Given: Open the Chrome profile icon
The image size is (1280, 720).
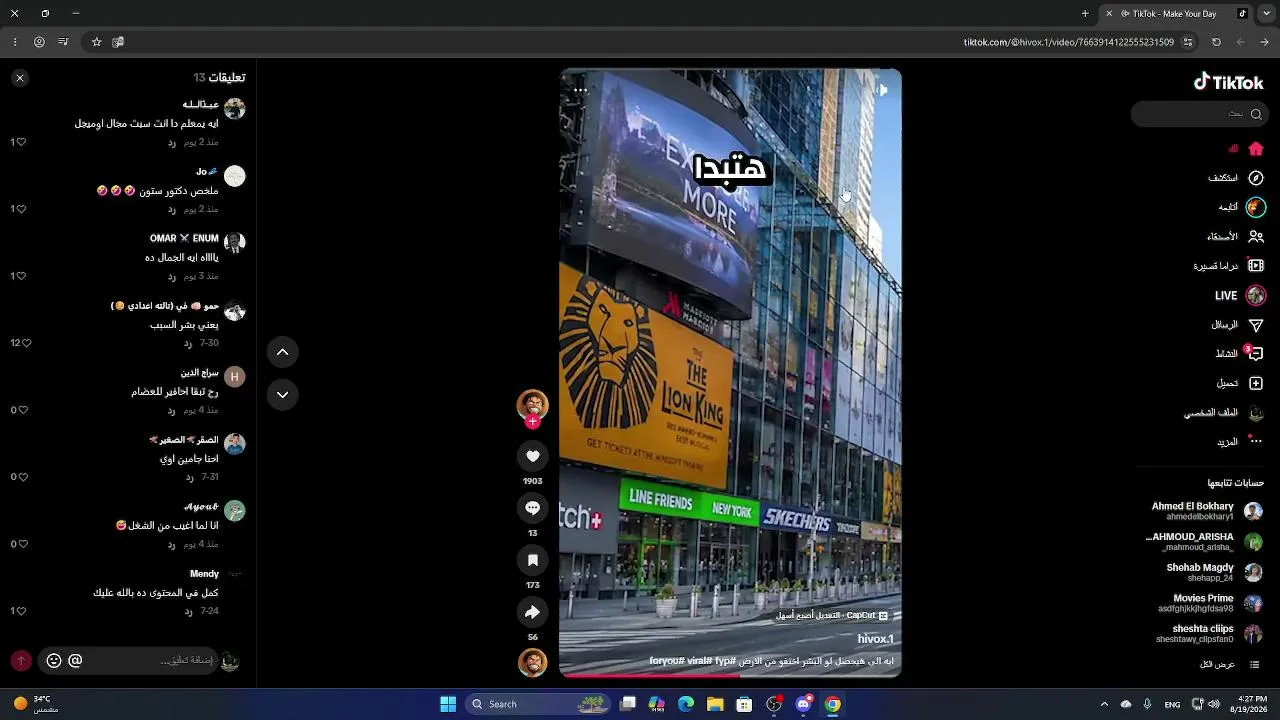Looking at the screenshot, I should point(39,42).
